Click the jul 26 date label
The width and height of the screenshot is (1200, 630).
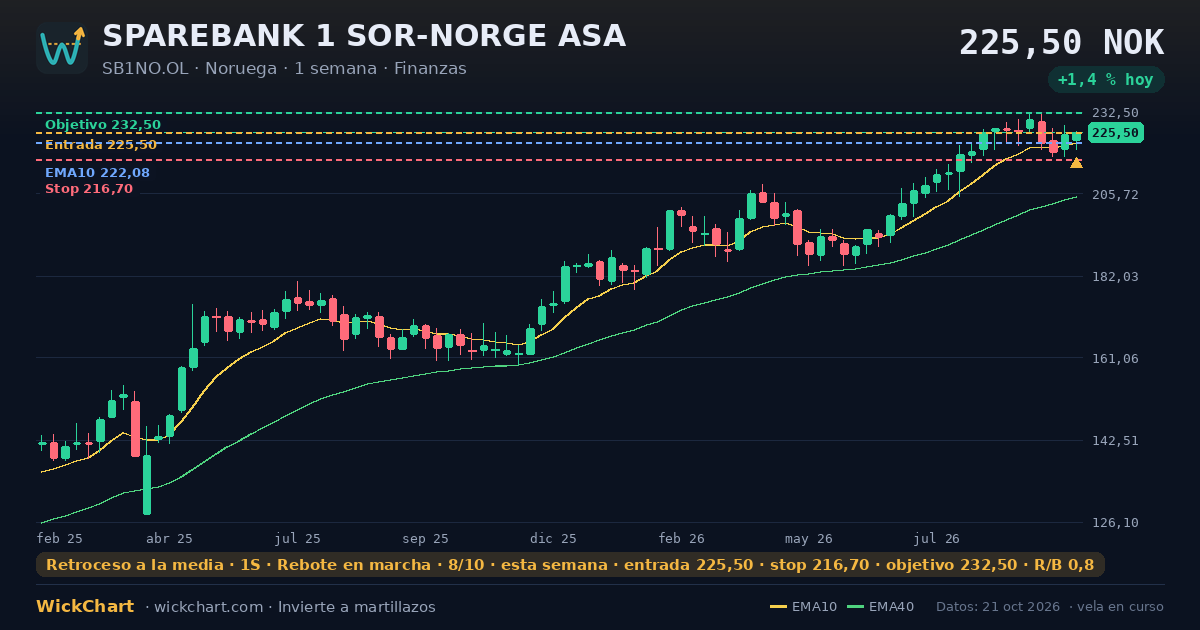tap(937, 538)
